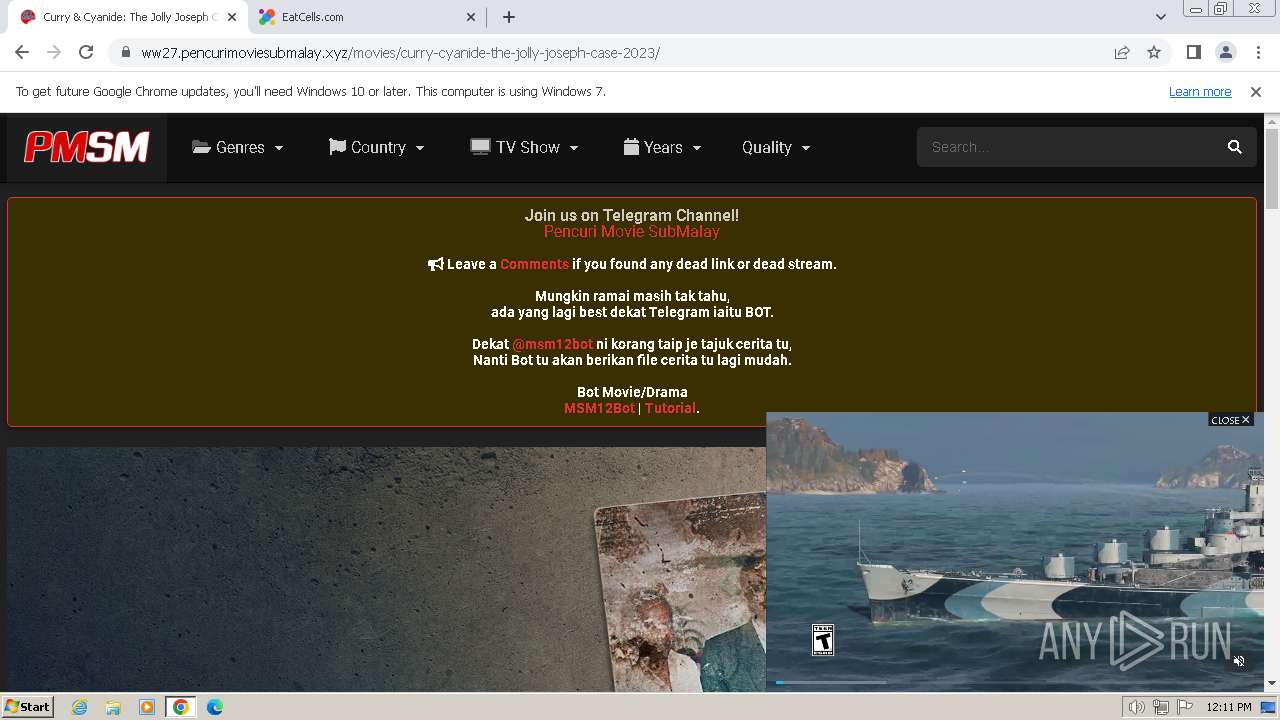Screen dimensions: 1280x720
Task: Seek on the video ad progress bar
Action: pyautogui.click(x=1014, y=682)
